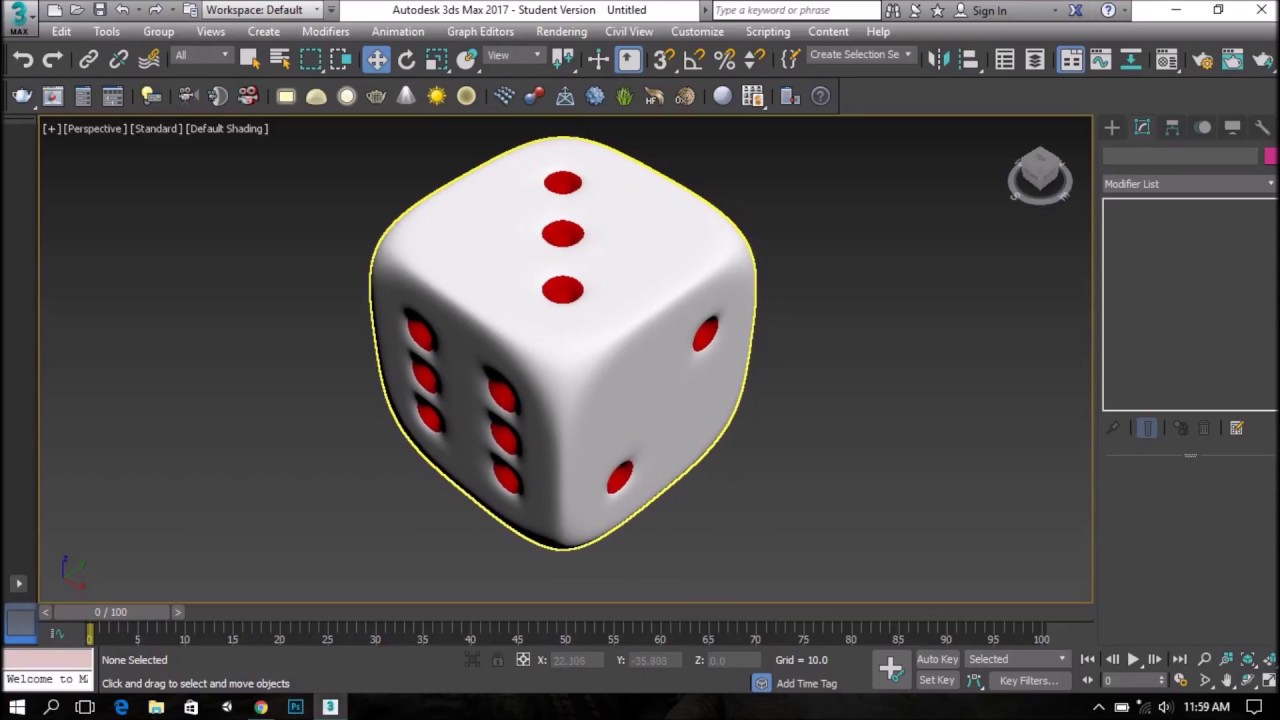1280x720 pixels.
Task: Toggle Auto Key animation mode
Action: click(x=937, y=659)
